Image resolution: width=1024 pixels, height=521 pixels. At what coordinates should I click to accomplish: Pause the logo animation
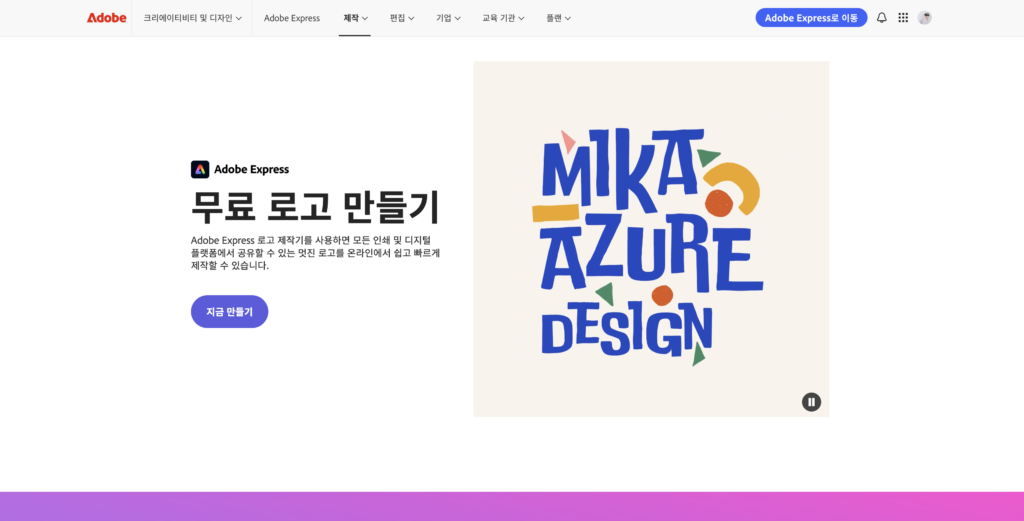pos(811,402)
